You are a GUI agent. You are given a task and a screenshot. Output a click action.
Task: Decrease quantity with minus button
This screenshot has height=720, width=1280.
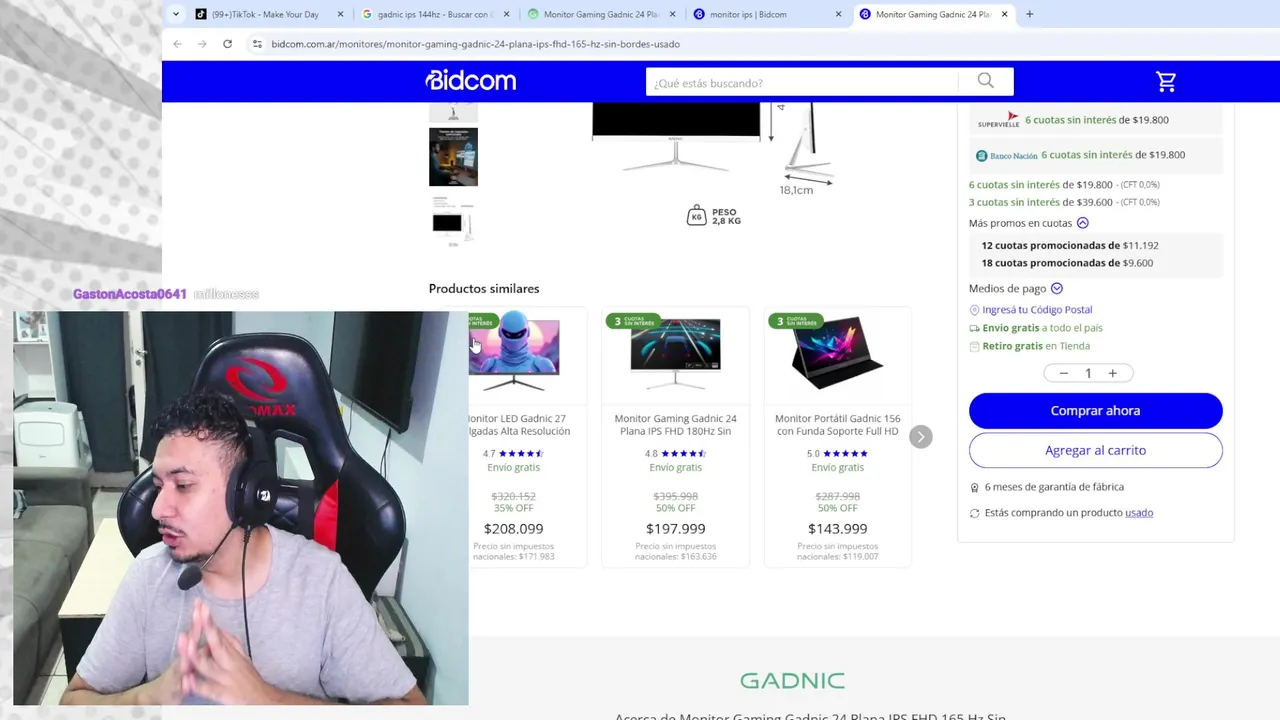tap(1063, 373)
